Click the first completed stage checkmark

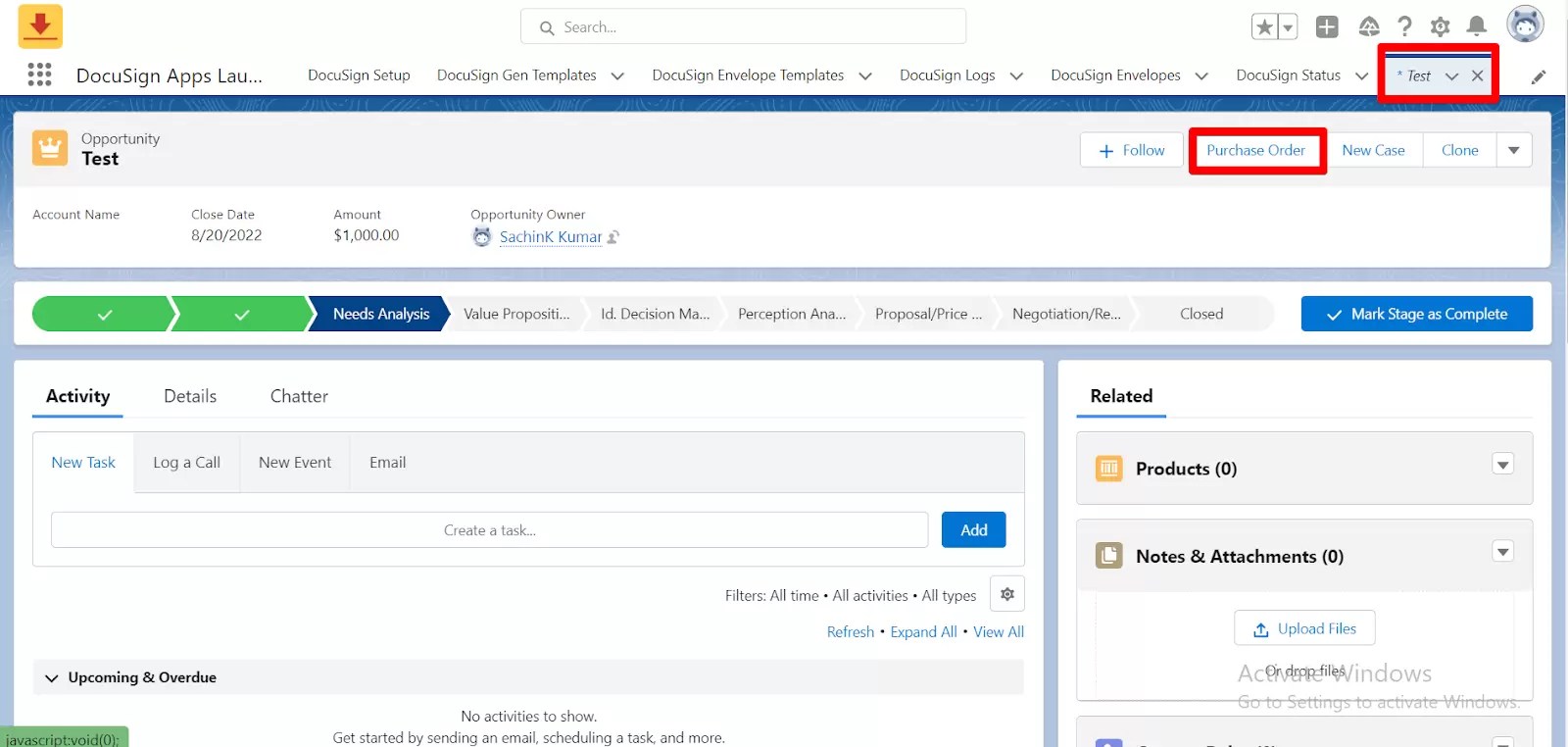click(104, 314)
